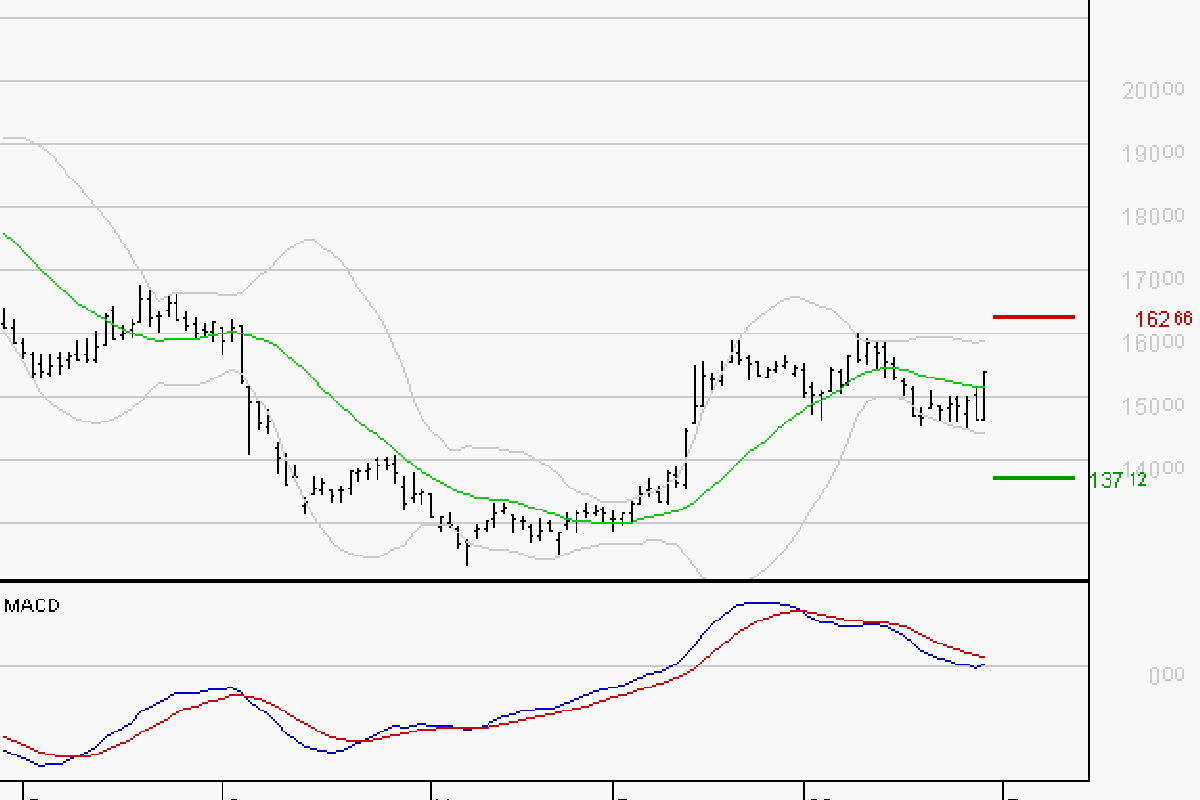Click the green 137.12 price label
Screen dimensions: 1200x800
[1118, 480]
